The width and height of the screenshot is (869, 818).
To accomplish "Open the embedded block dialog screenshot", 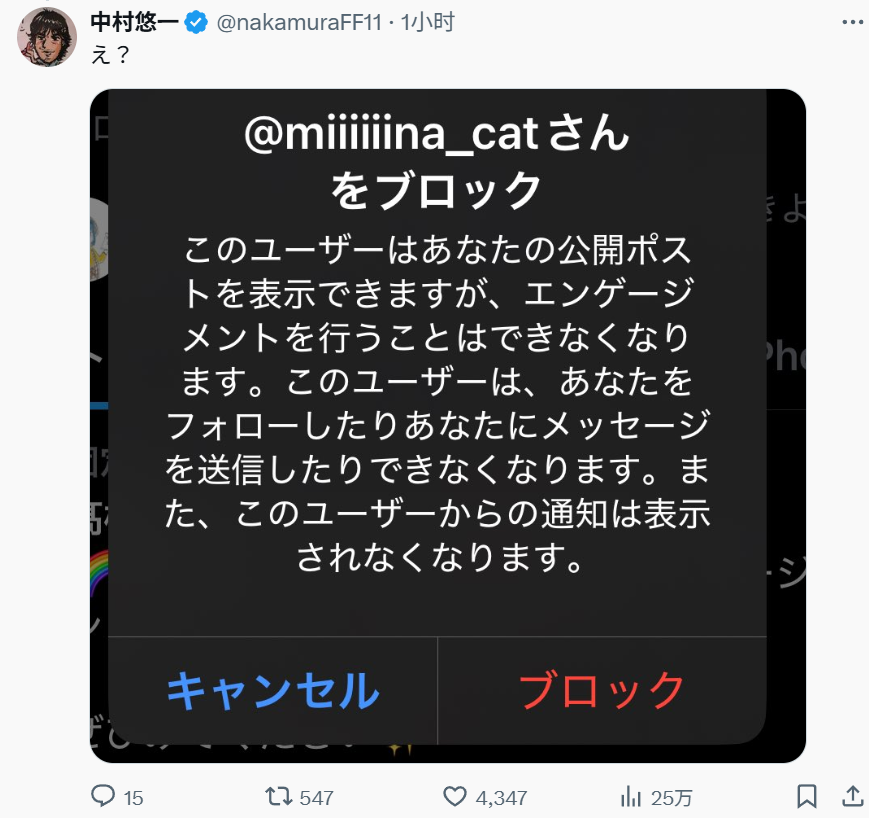I will (x=448, y=426).
